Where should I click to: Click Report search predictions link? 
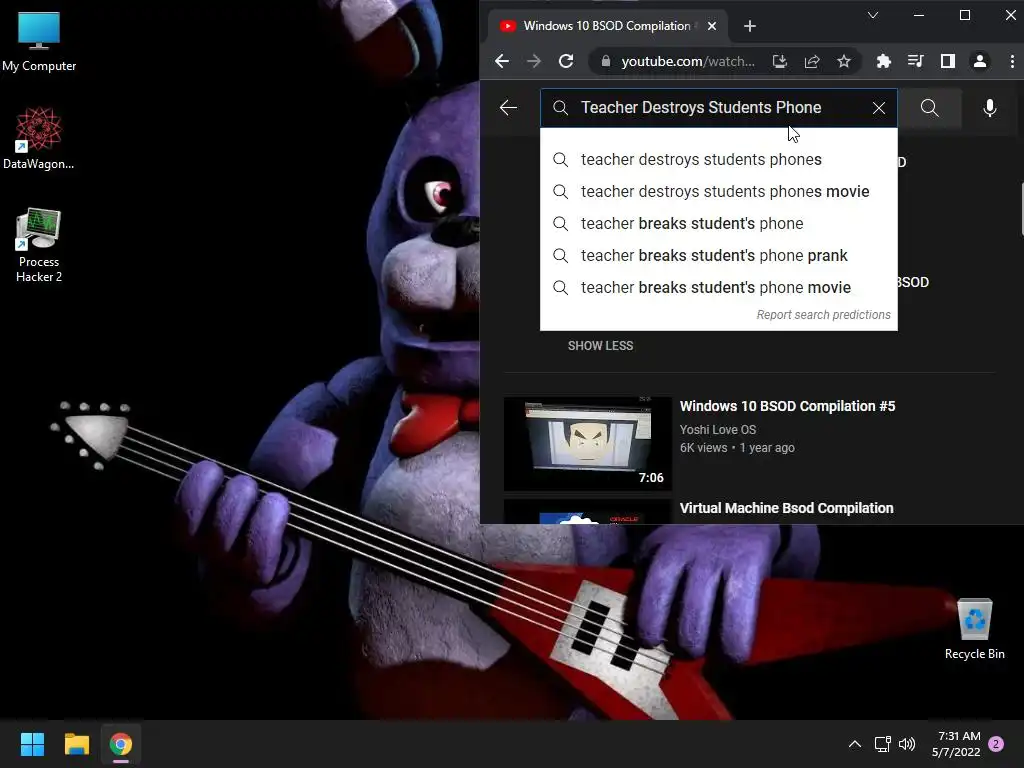pos(824,315)
